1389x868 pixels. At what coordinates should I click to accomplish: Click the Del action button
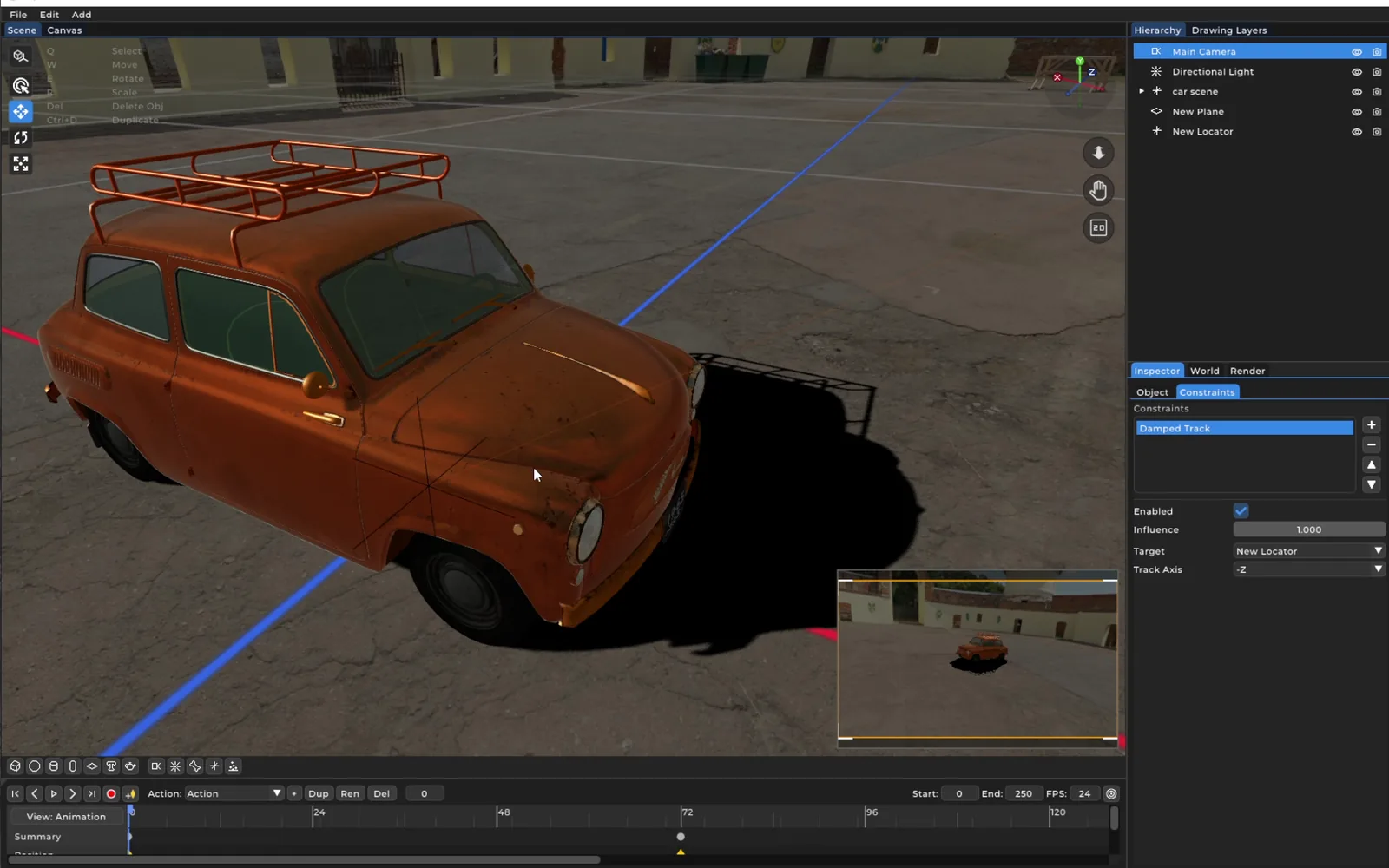coord(381,793)
